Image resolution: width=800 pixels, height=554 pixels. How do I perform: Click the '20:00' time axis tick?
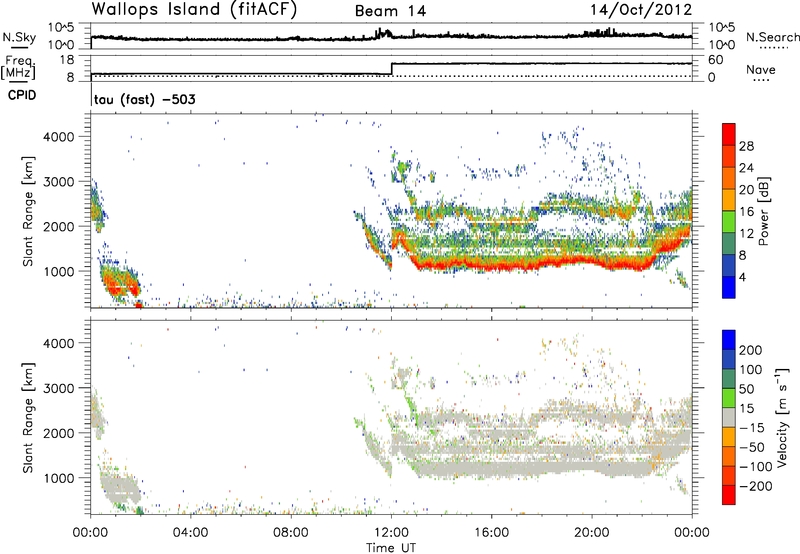tap(592, 532)
